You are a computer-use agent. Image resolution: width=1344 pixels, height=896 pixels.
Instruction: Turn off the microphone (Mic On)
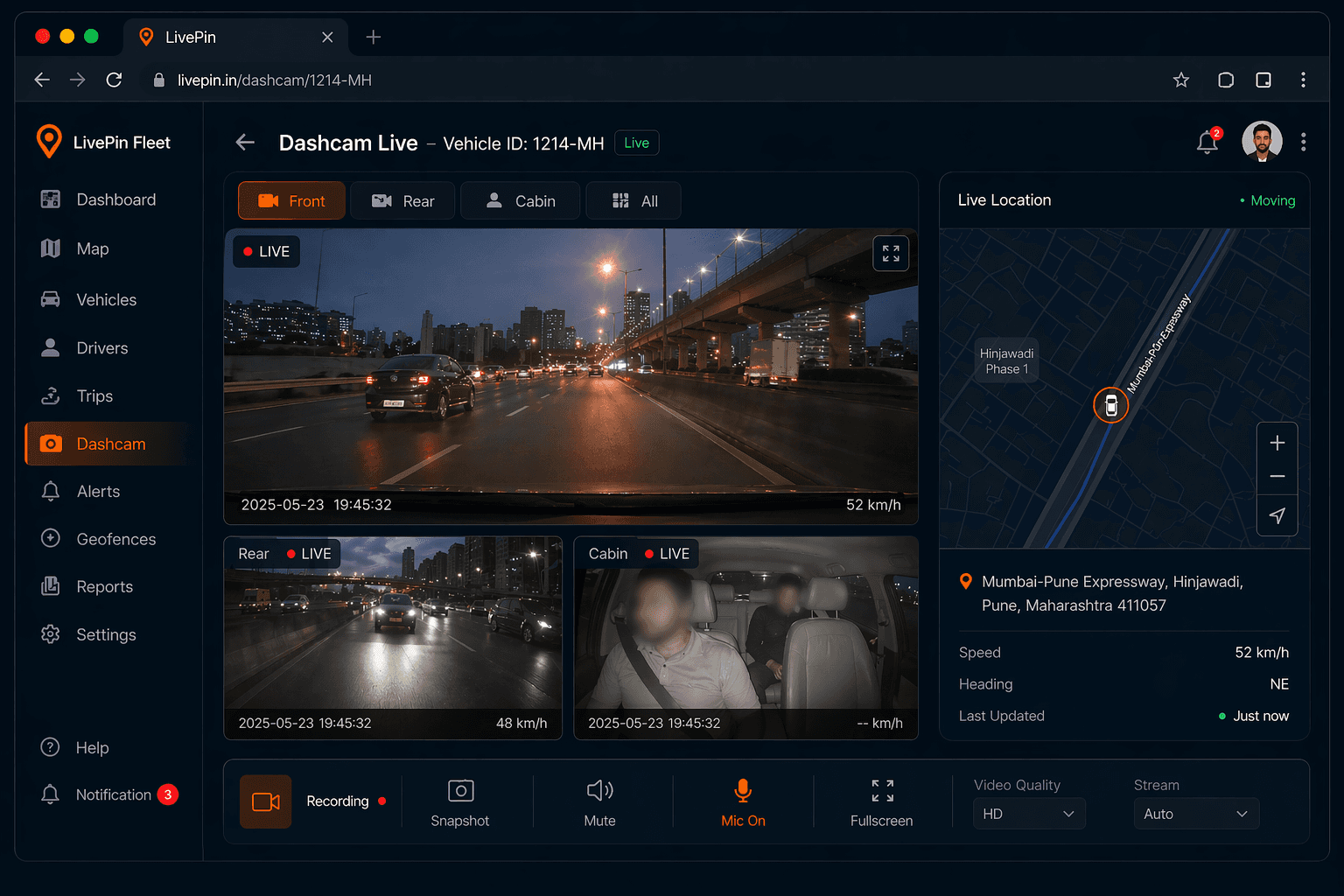pyautogui.click(x=743, y=801)
